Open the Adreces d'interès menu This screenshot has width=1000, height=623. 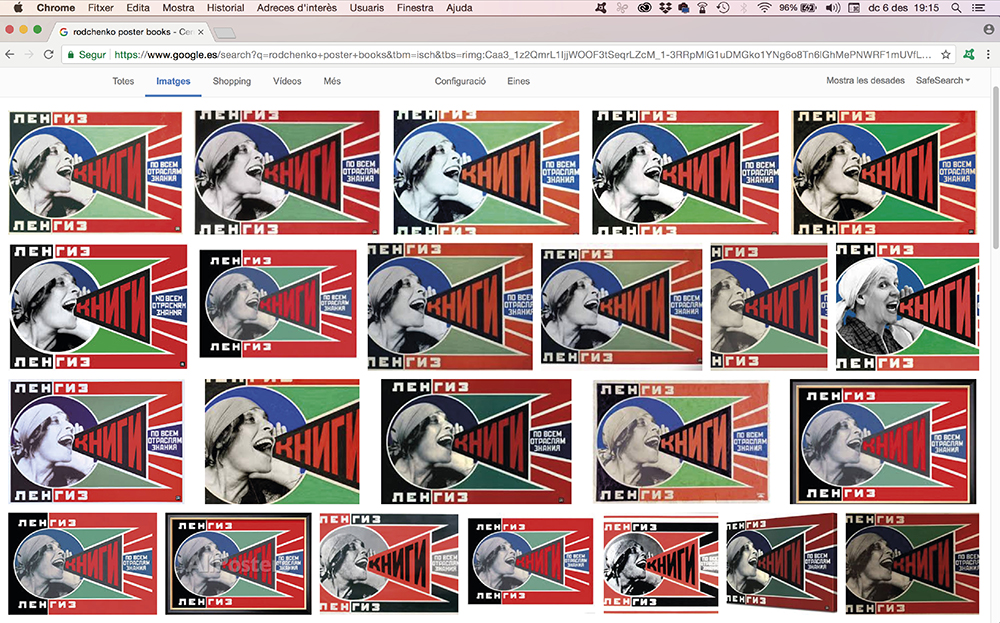[x=297, y=8]
